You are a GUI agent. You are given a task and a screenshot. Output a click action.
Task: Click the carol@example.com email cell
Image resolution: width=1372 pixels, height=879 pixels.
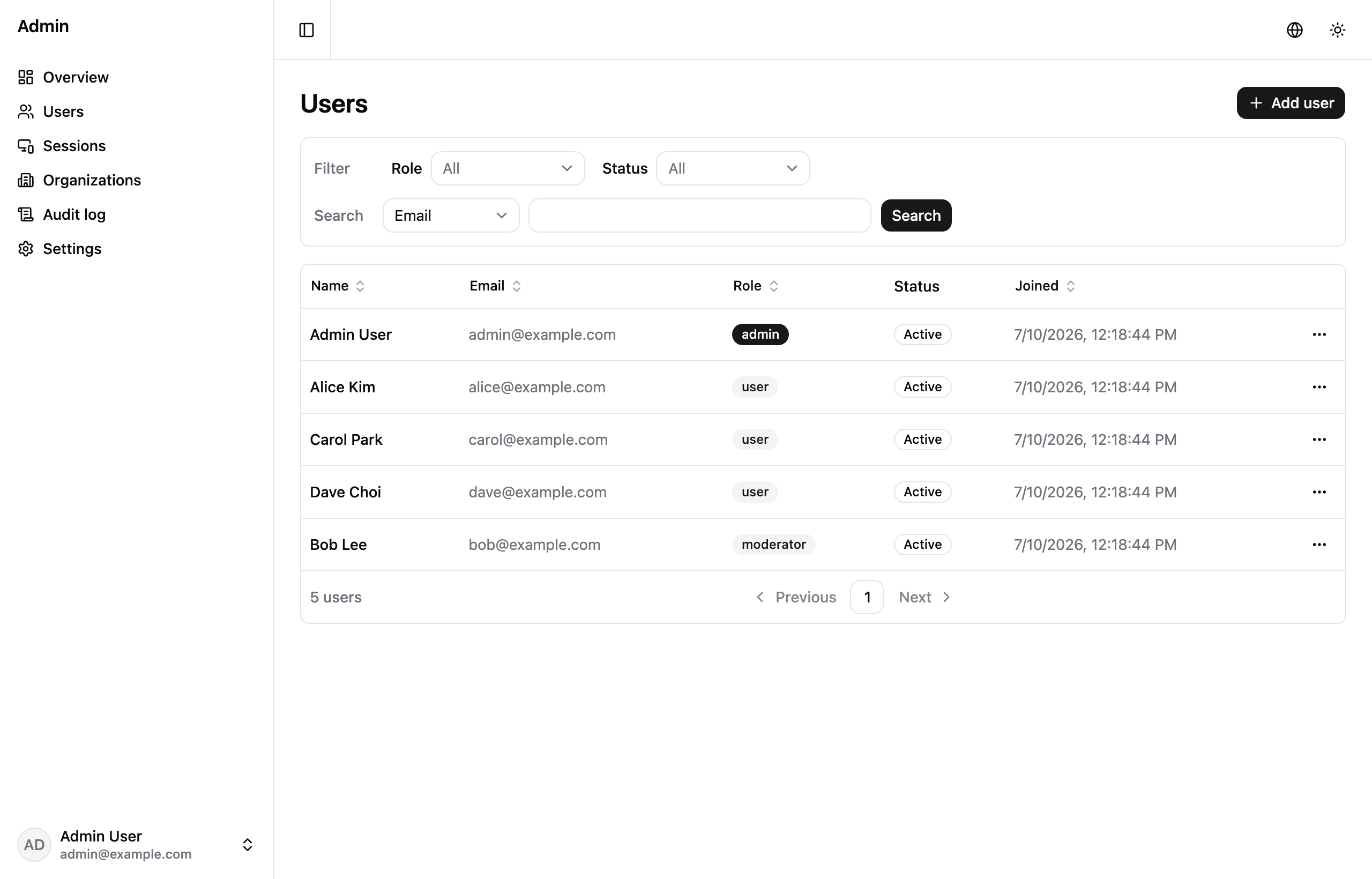(538, 439)
